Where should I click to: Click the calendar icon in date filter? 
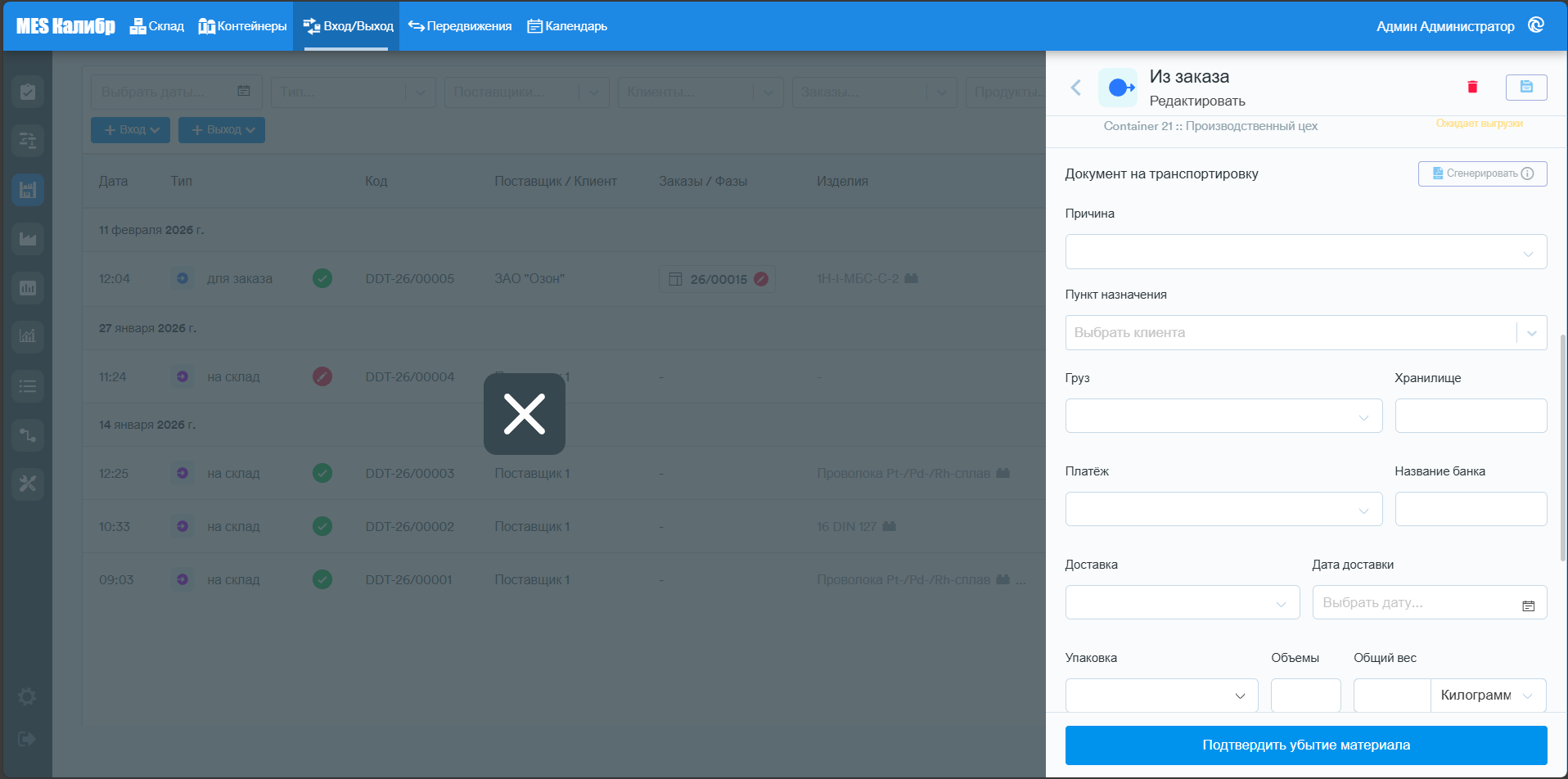tap(244, 91)
